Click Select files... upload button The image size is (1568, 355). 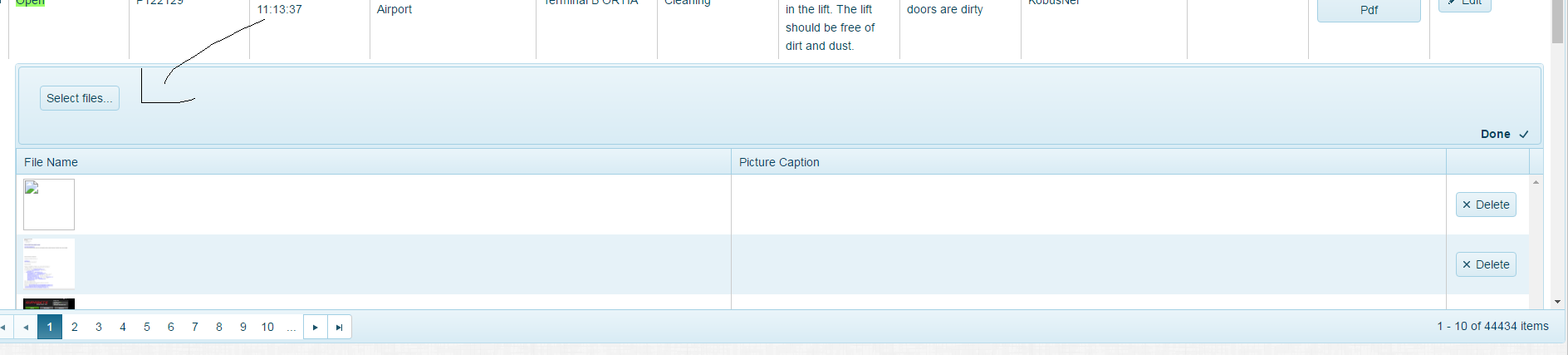click(x=80, y=98)
